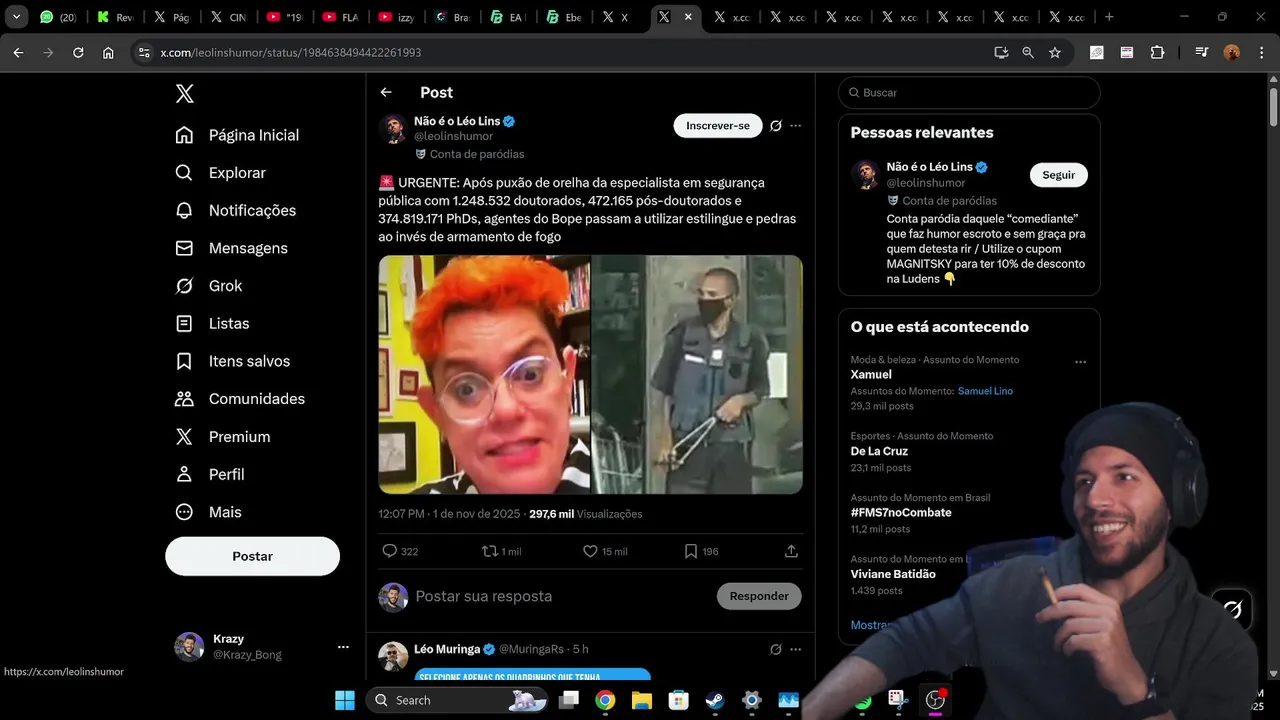This screenshot has height=720, width=1280.
Task: Click the Buscar search field
Action: (969, 92)
